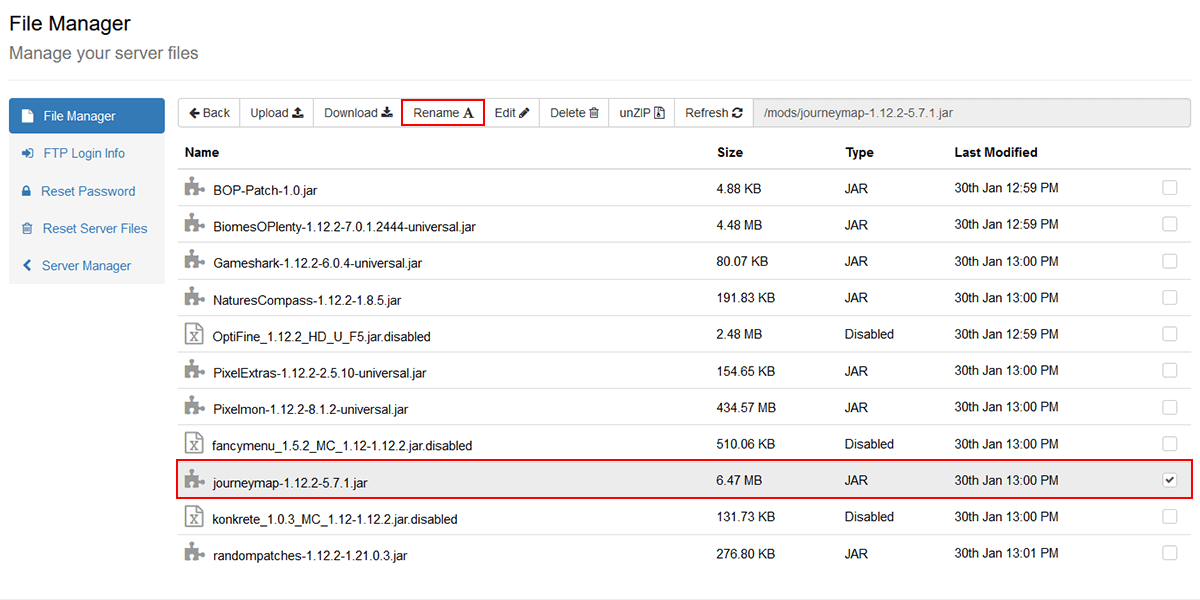Click randompatches-1.12.2-1.21.0.3.jar file name

pyautogui.click(x=310, y=556)
